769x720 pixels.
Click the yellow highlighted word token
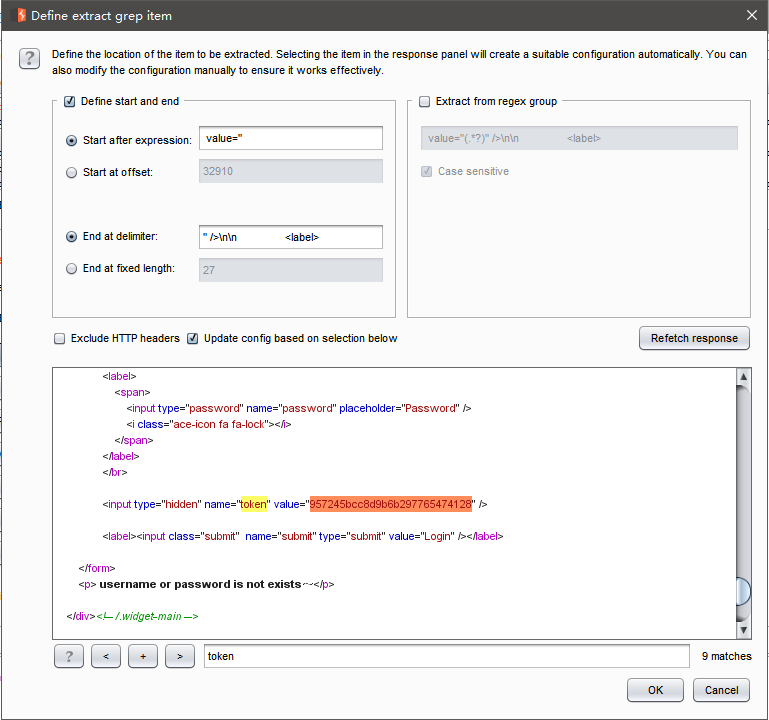click(254, 504)
